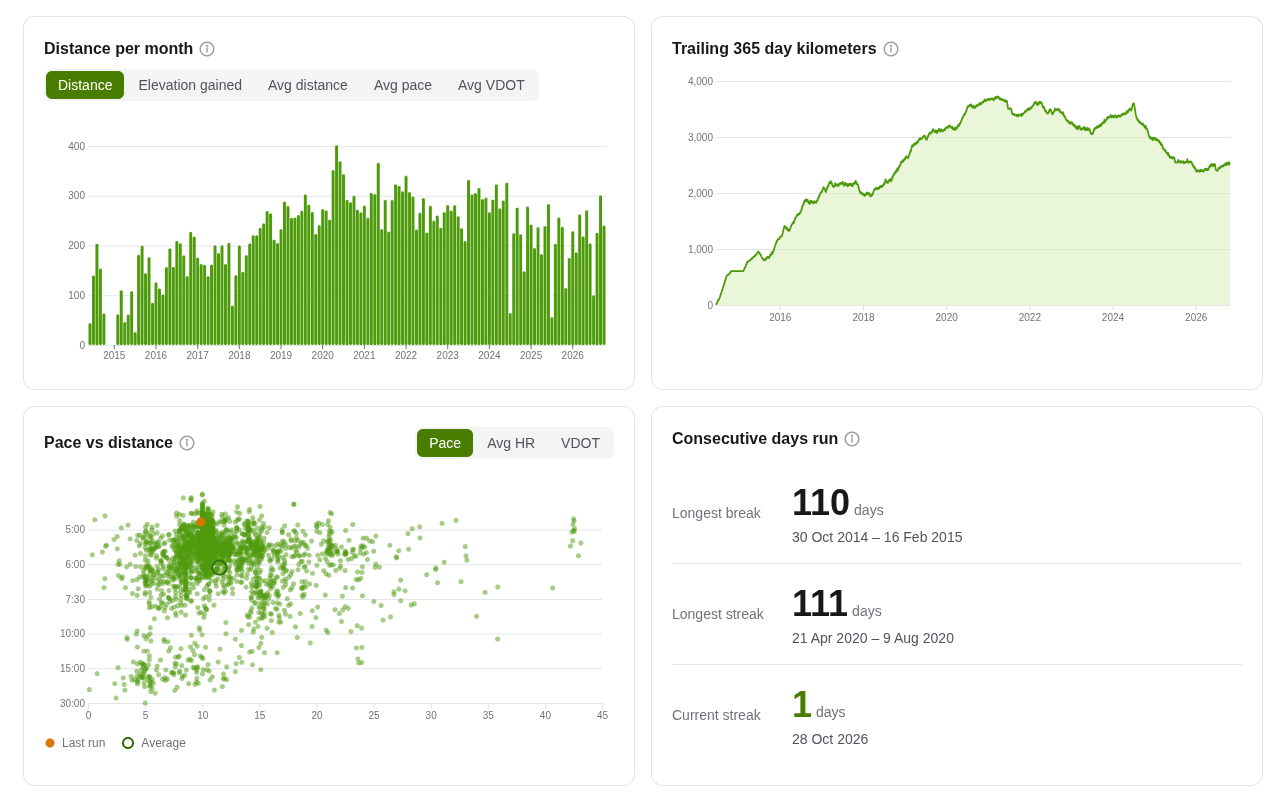Click the Average legend entry
The width and height of the screenshot is (1286, 802).
coord(154,743)
